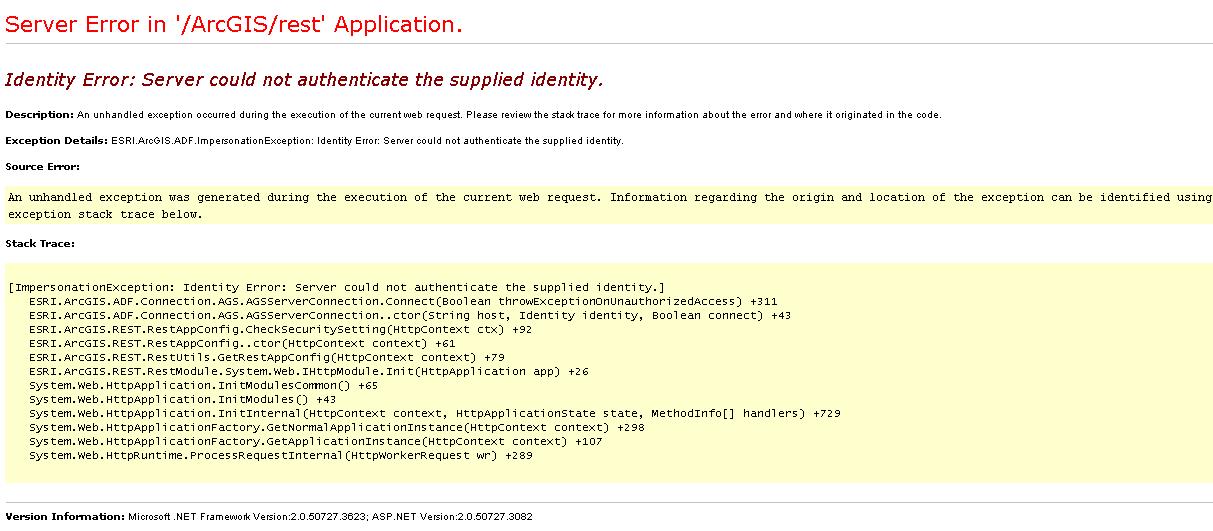Click the AGSServerConnection..ctor +43 stack line
Image resolution: width=1213 pixels, height=531 pixels.
tap(410, 315)
